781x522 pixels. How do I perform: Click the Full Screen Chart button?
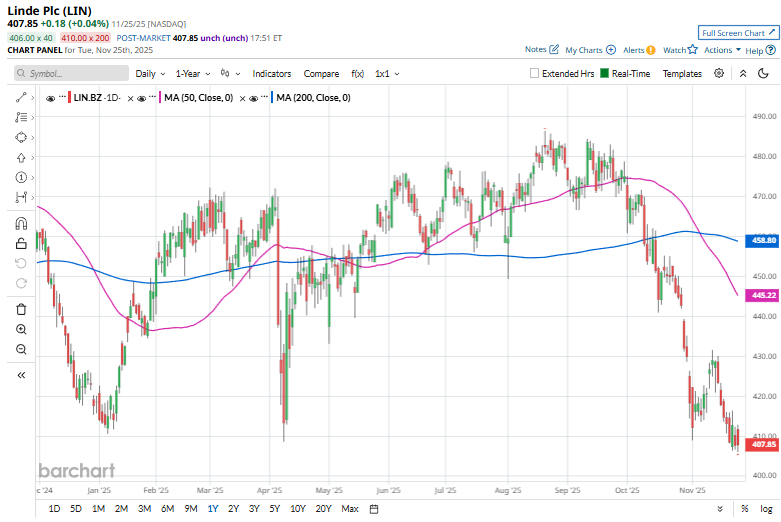coord(738,33)
